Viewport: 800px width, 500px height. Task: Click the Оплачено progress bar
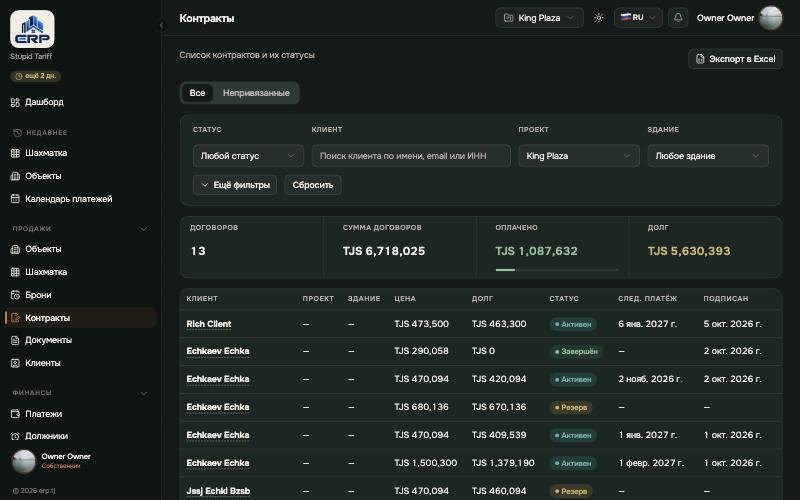(557, 270)
